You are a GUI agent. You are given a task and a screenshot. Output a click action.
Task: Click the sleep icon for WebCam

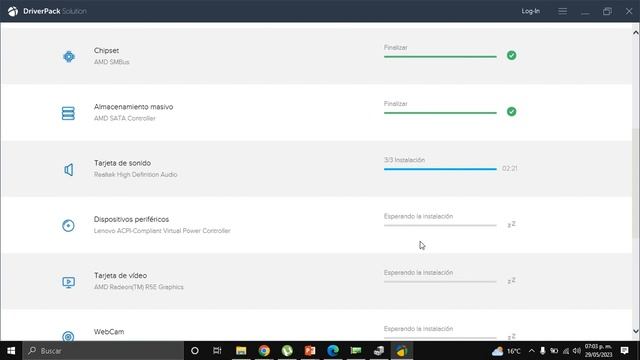511,337
